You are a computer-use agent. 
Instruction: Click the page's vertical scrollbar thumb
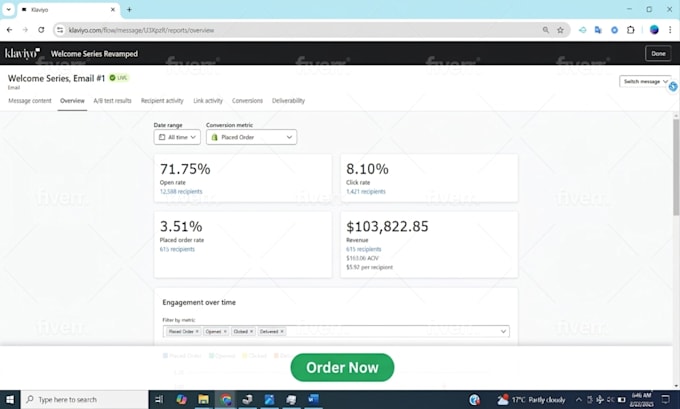676,167
